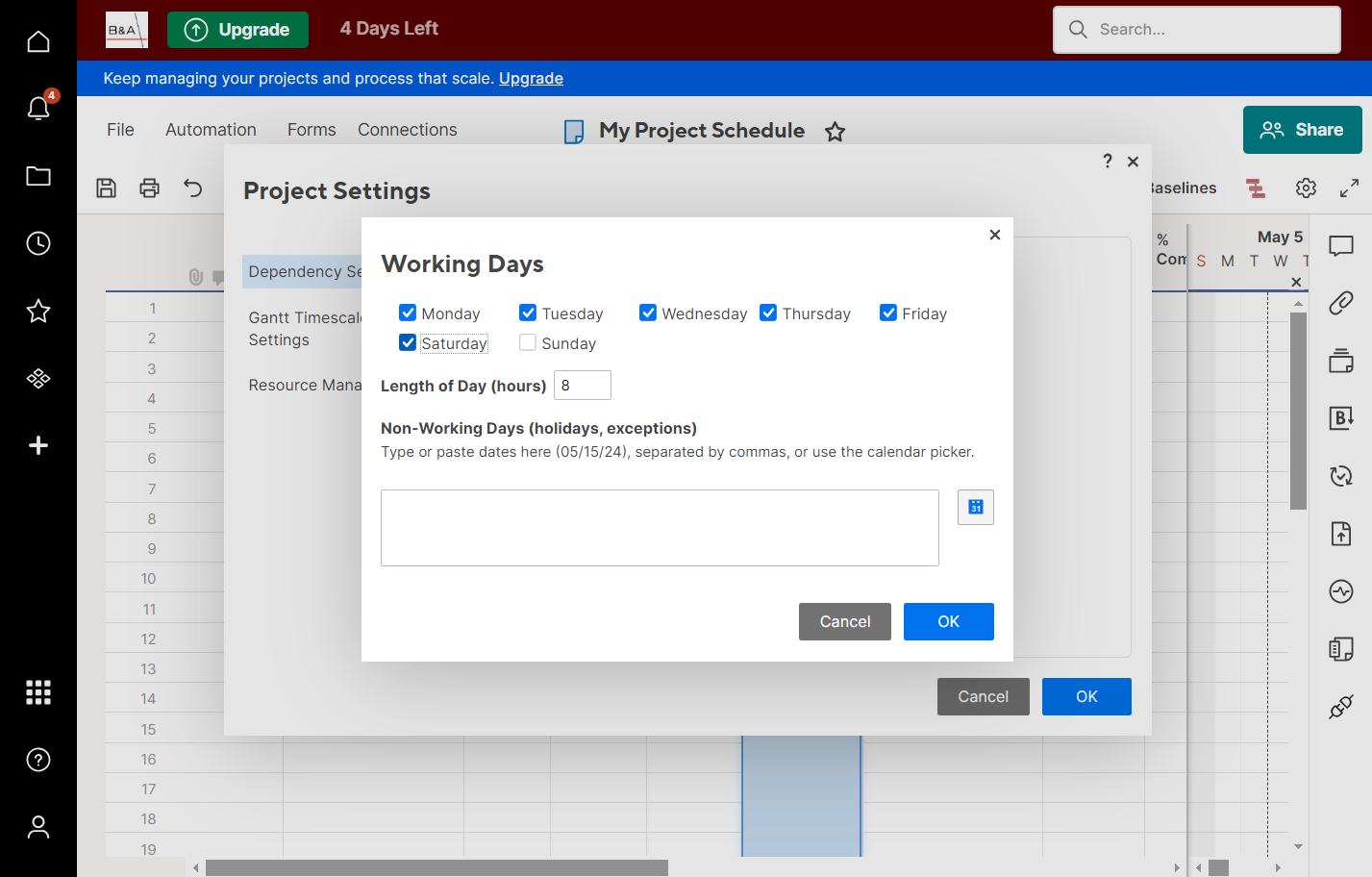Click OK in Working Days dialog

[x=949, y=622]
